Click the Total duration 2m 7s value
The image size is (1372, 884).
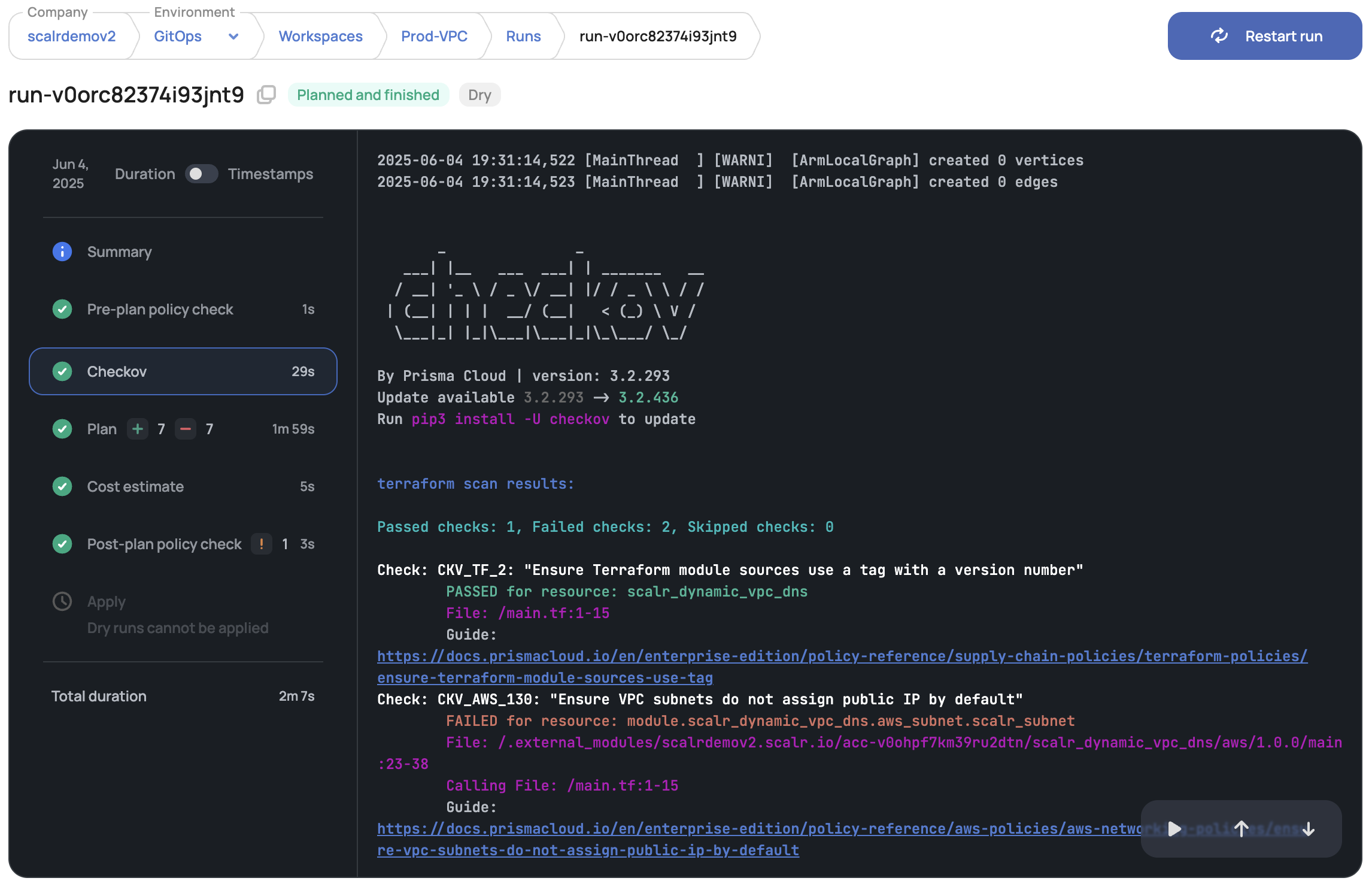coord(296,696)
